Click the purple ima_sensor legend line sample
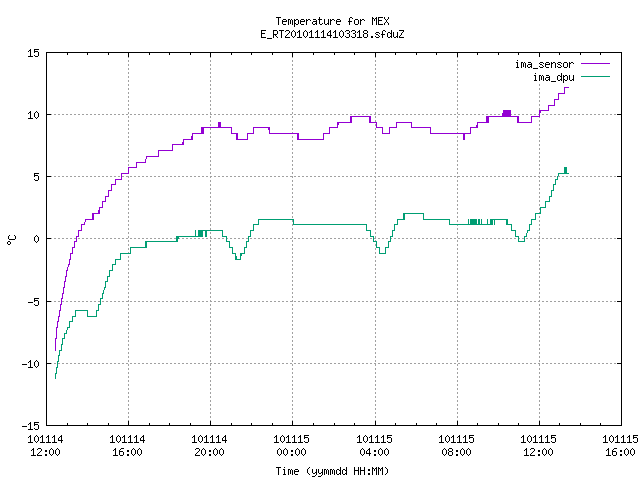Screen dimensions: 640x480 tap(596, 64)
